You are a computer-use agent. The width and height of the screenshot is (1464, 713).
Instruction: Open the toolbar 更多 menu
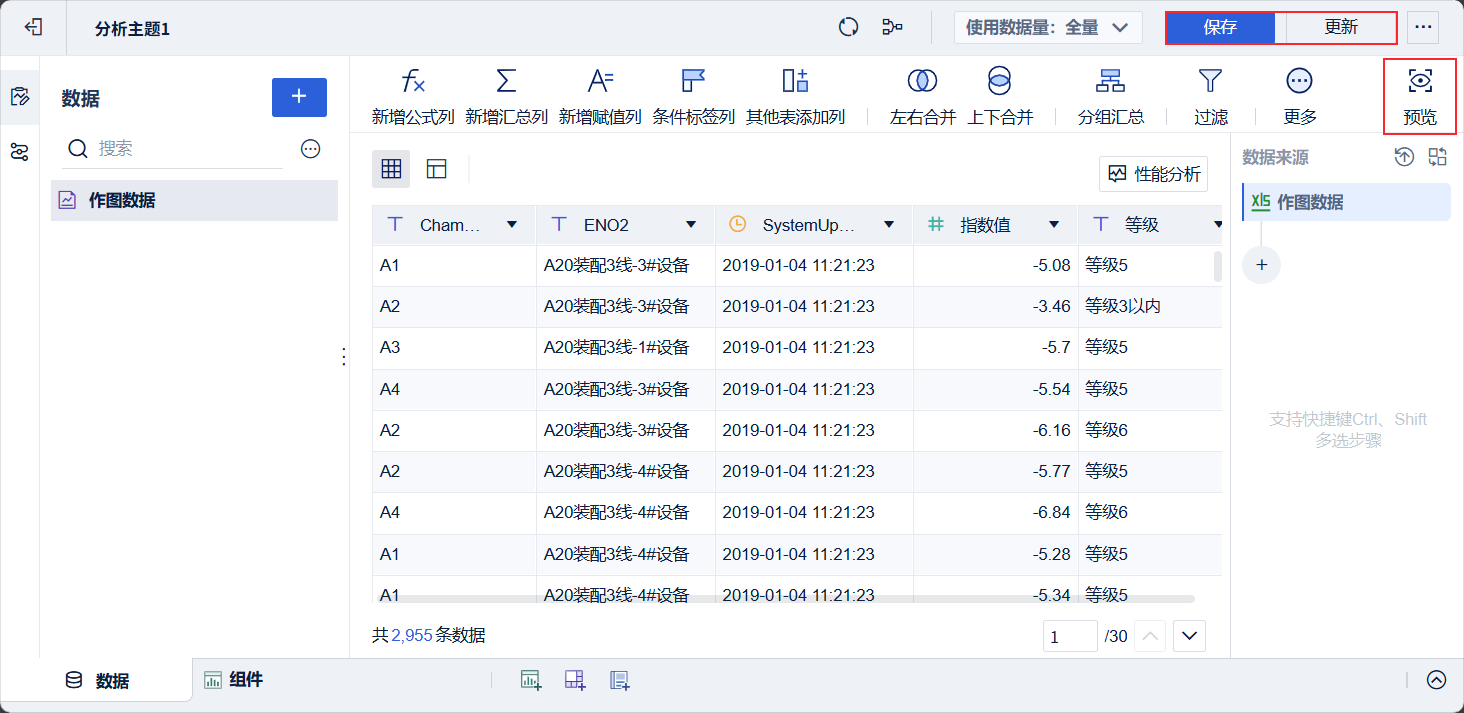tap(1299, 97)
